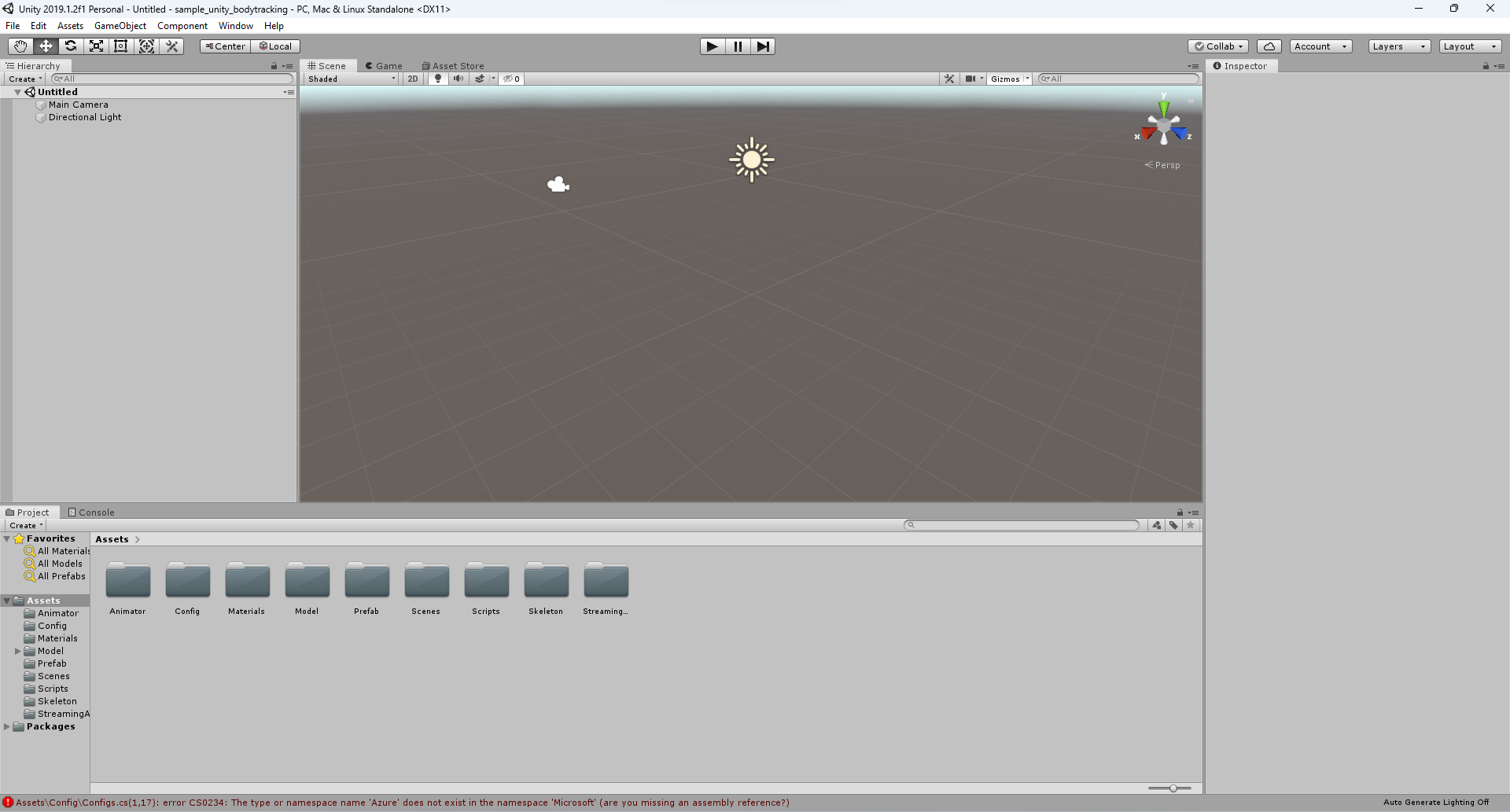Select the Scale tool
Screen dimensions: 1510x812
click(96, 46)
